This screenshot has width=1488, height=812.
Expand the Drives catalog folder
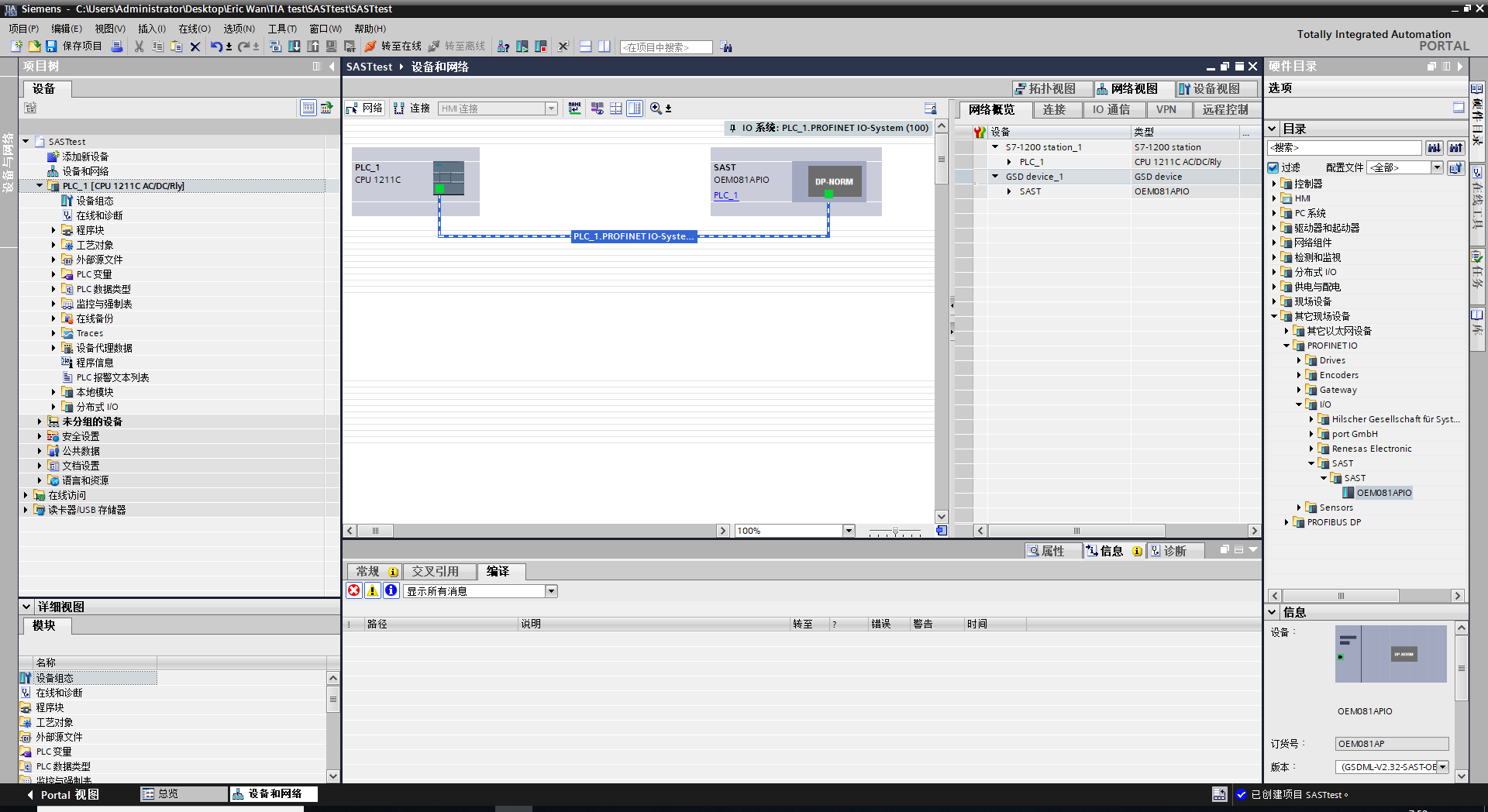pos(1299,360)
